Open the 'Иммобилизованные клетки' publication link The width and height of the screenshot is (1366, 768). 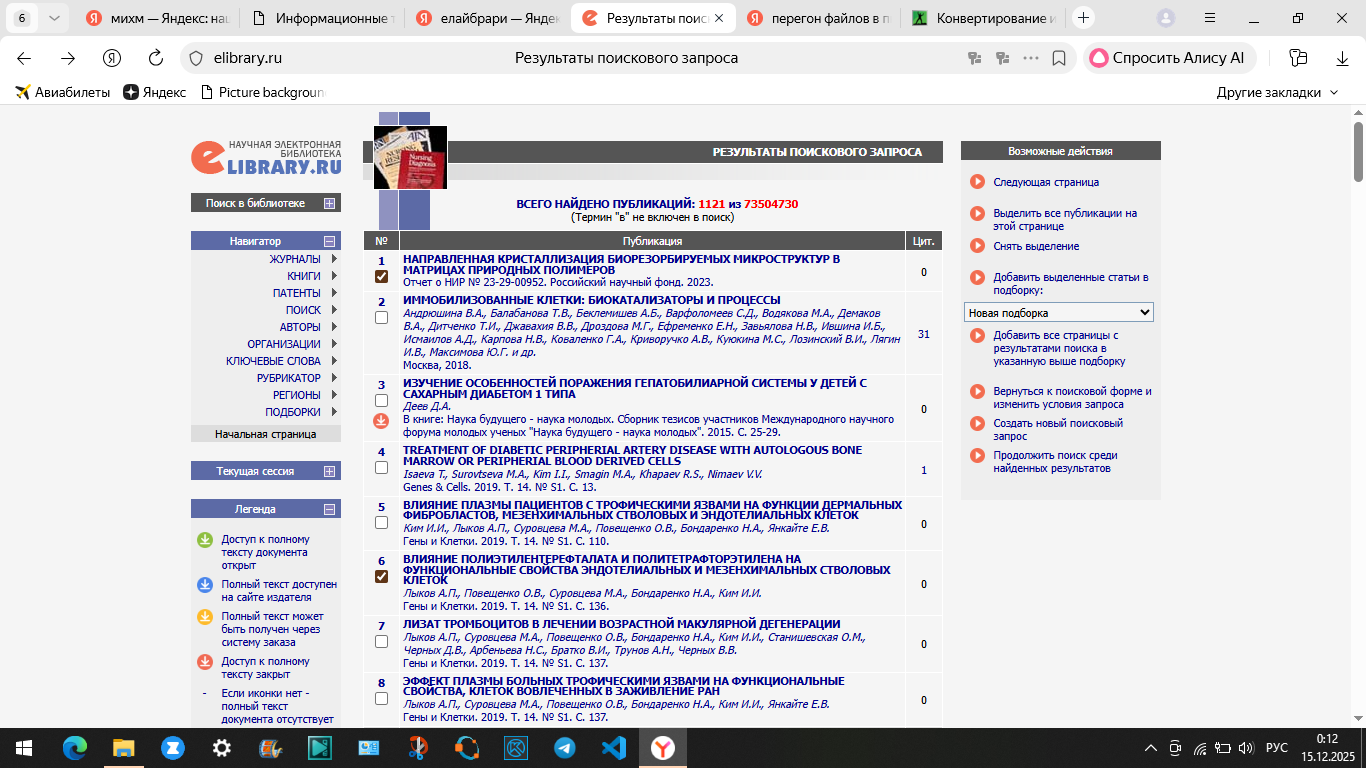point(591,300)
